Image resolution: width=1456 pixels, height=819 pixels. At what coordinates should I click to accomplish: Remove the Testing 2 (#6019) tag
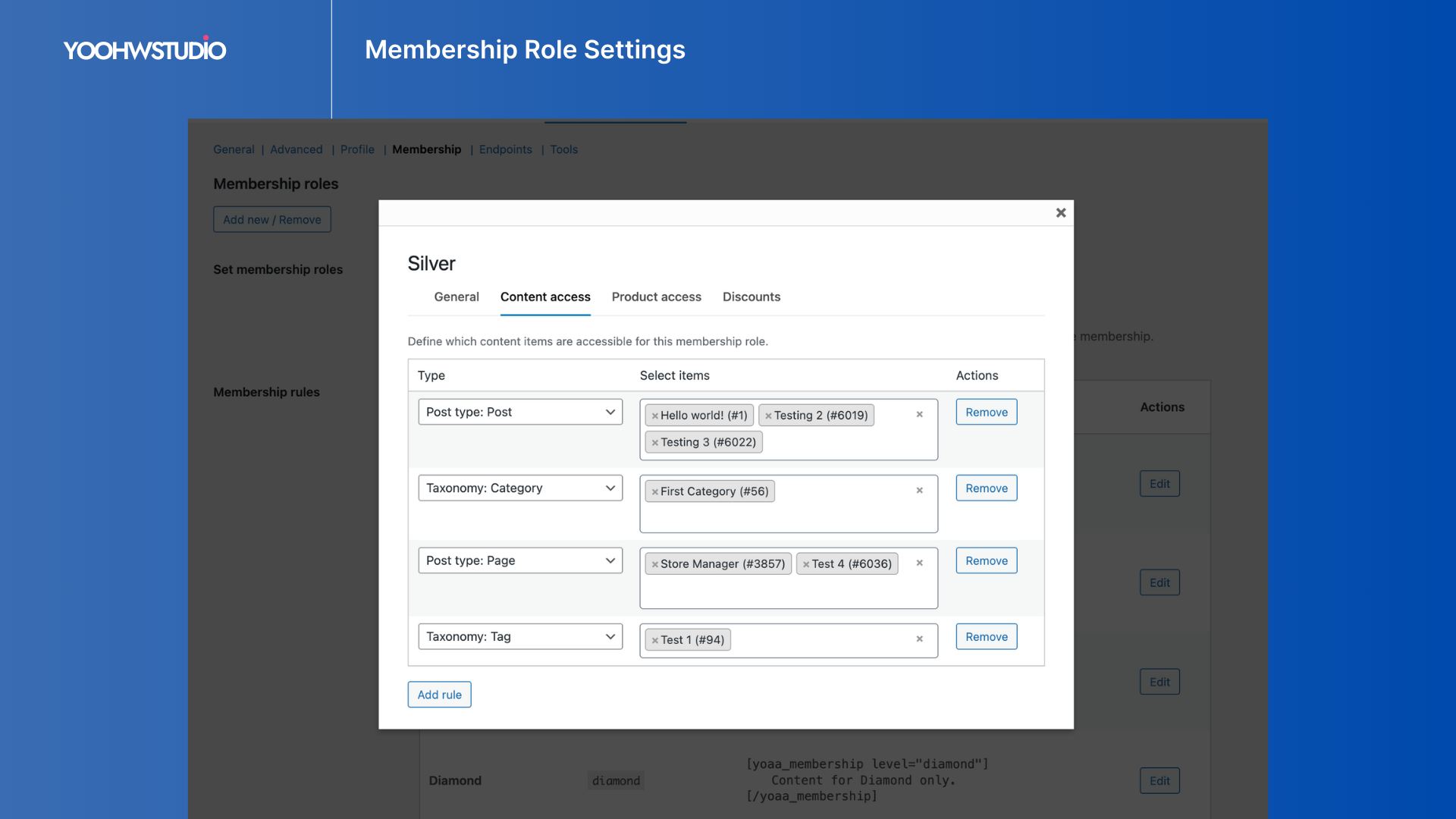tap(768, 416)
